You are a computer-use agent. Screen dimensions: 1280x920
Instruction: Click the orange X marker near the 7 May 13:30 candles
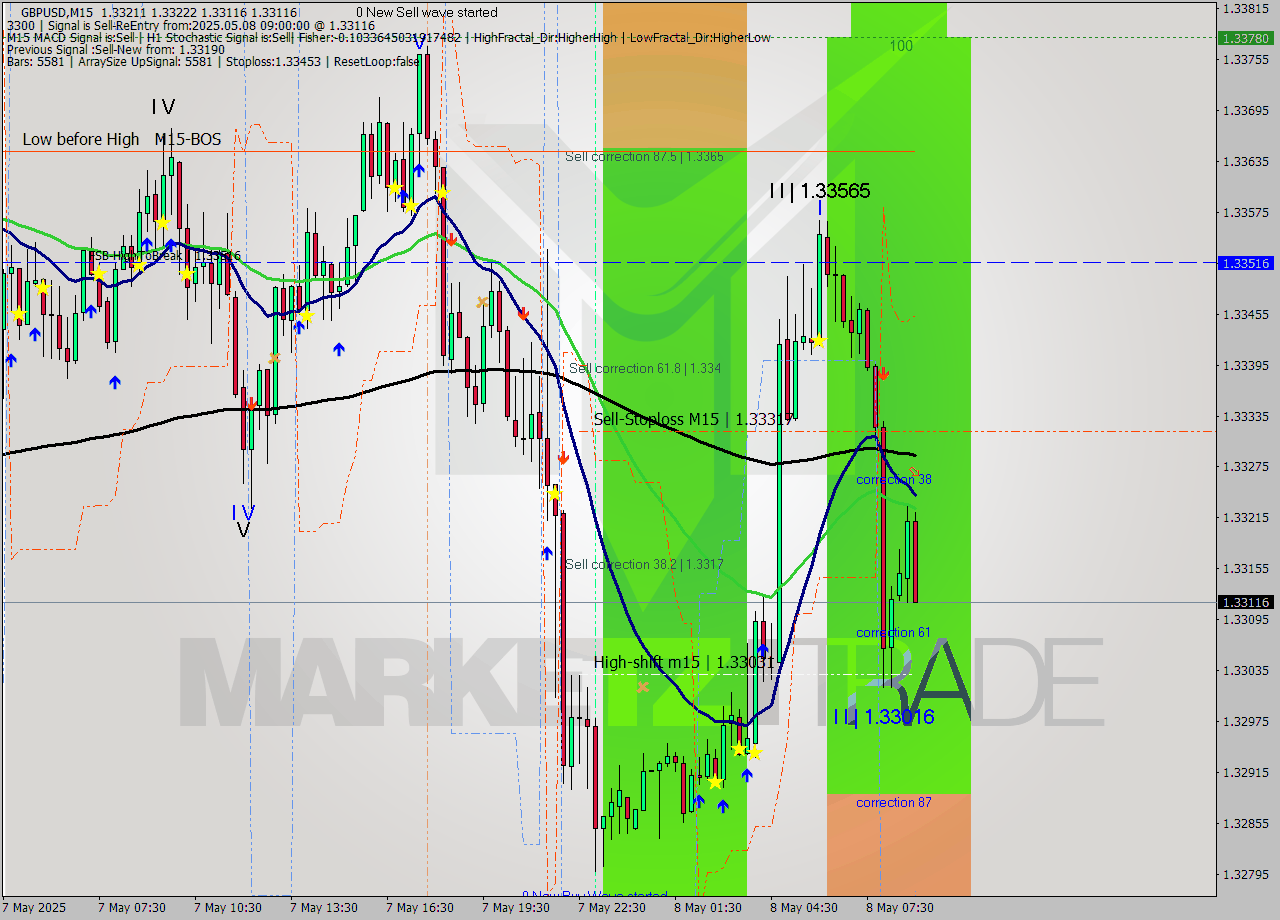pos(277,358)
